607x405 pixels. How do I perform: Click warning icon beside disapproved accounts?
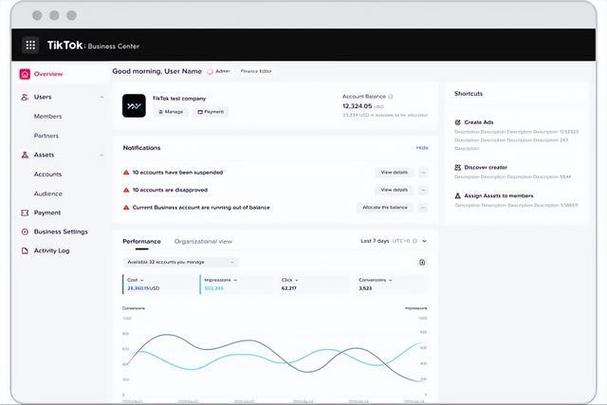[x=126, y=190]
